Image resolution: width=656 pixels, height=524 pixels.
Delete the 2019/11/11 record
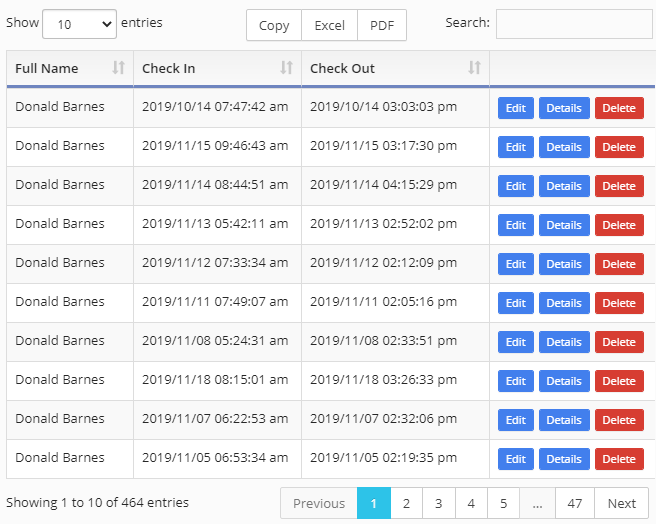click(619, 303)
